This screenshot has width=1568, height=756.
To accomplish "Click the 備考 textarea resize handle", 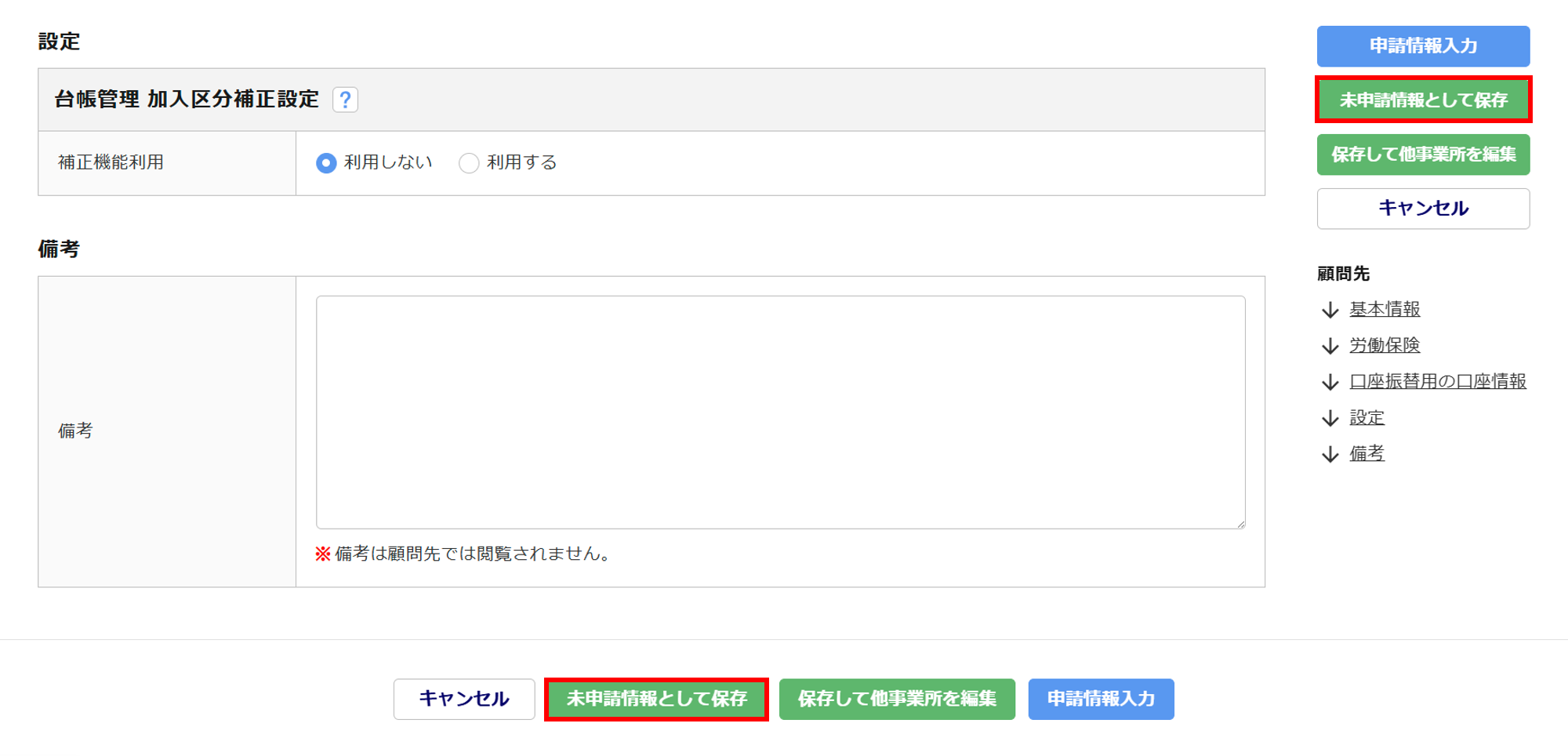I will click(x=1240, y=524).
